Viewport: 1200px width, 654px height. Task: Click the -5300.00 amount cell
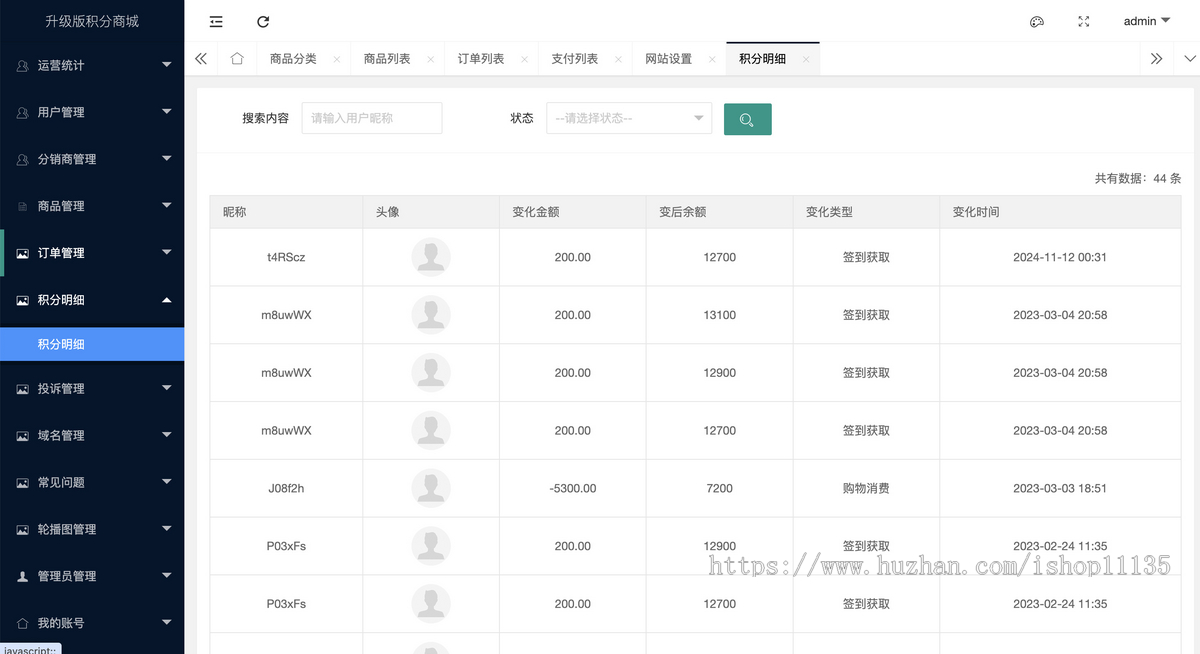click(x=573, y=488)
